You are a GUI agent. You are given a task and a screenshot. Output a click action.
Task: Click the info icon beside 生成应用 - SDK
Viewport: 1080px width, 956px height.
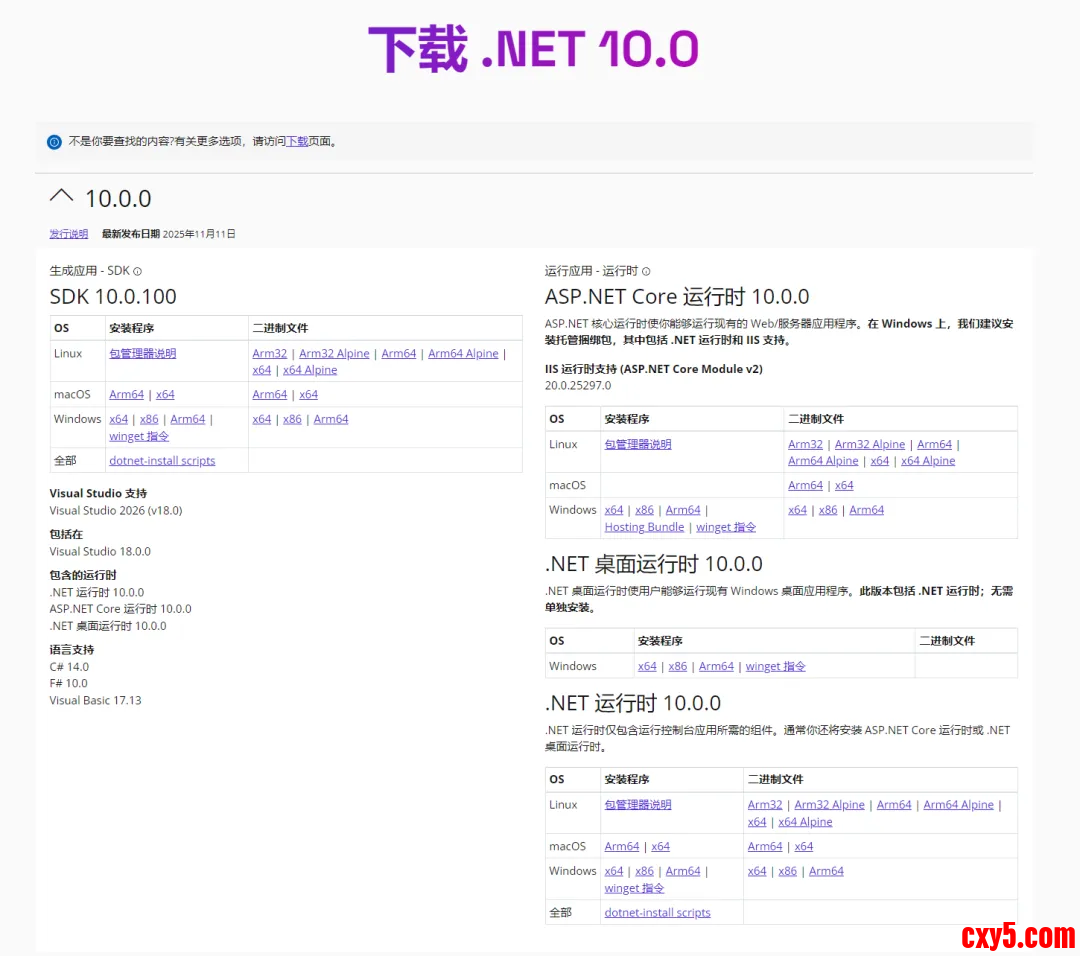tap(138, 271)
